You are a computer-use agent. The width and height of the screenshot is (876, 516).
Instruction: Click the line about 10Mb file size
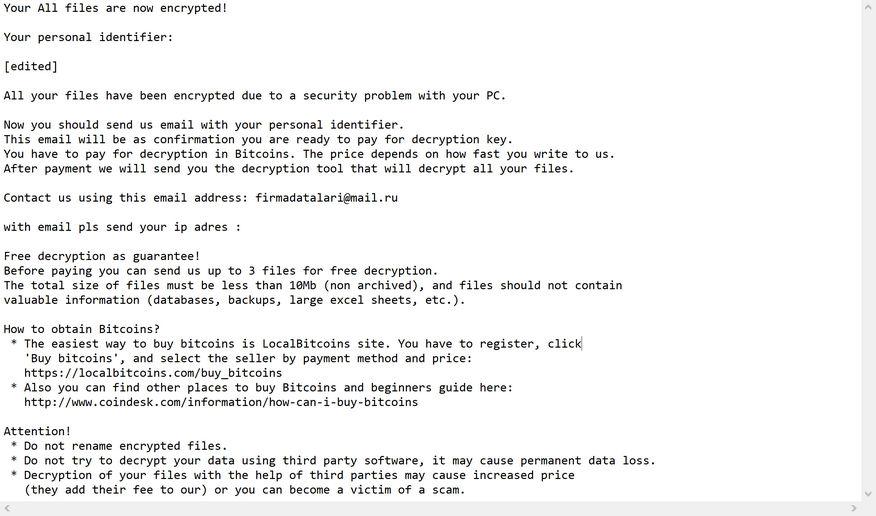point(312,285)
